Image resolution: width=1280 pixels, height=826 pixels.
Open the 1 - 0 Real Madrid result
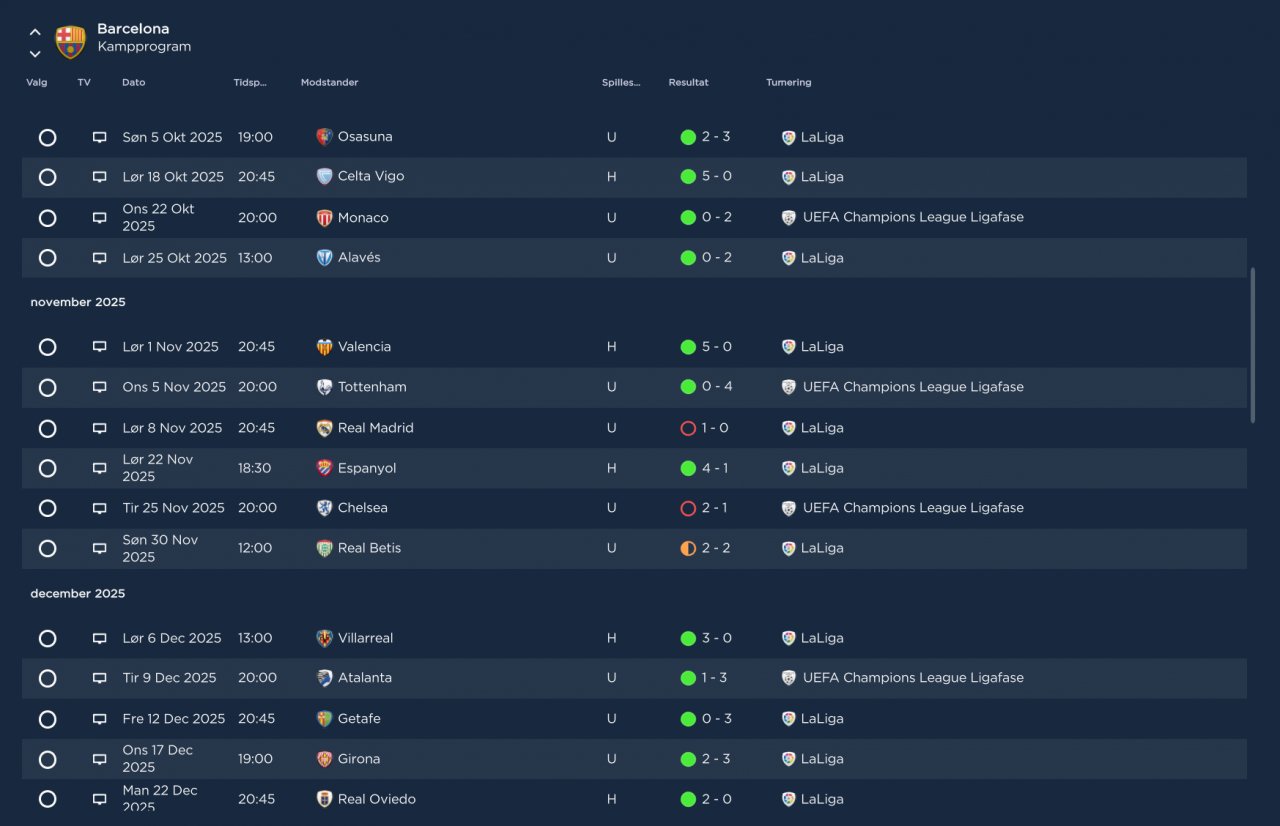[715, 428]
